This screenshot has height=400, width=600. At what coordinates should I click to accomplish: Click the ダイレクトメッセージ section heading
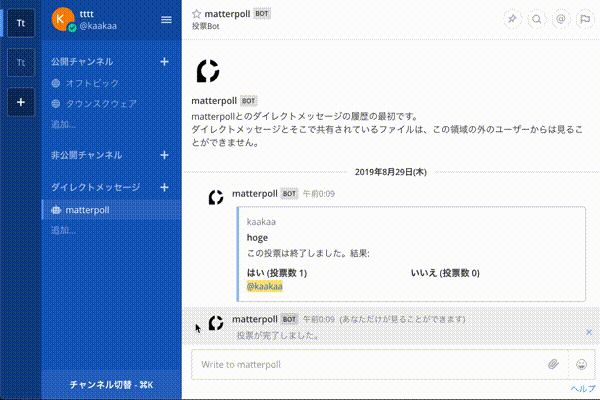tap(96, 187)
